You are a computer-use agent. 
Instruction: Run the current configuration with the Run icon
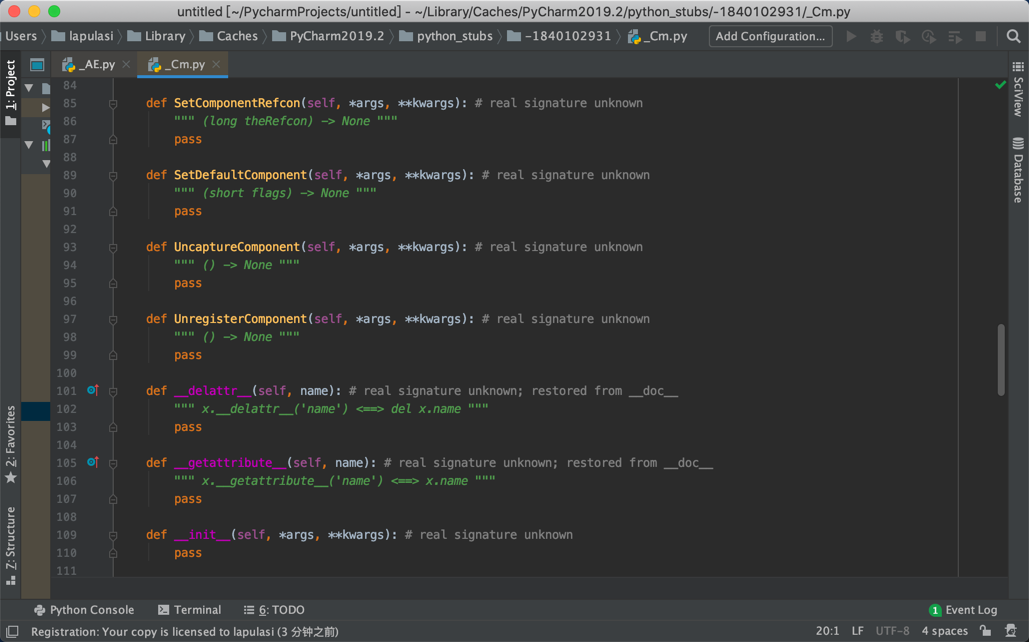point(852,37)
